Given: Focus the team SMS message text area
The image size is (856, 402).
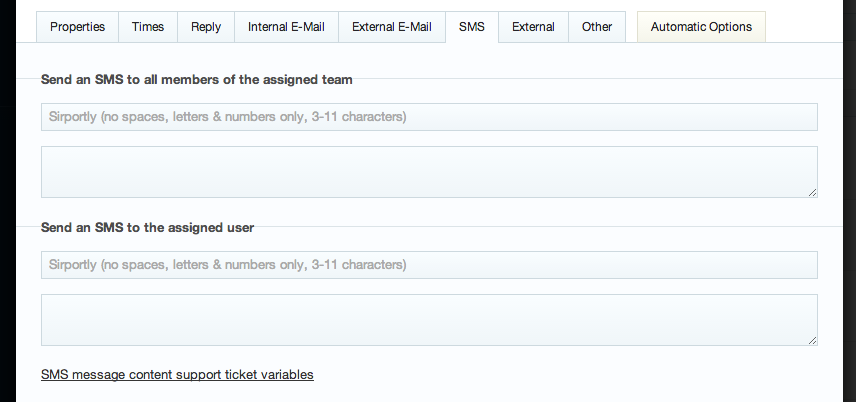Looking at the screenshot, I should (429, 172).
